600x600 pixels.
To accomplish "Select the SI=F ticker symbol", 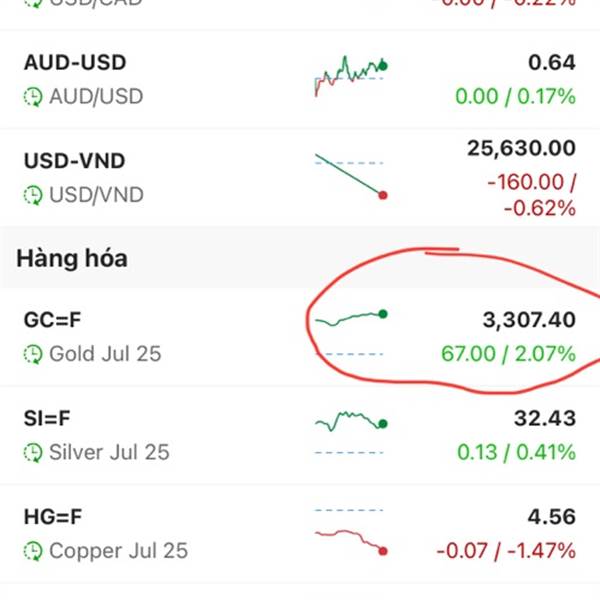I will click(x=47, y=418).
